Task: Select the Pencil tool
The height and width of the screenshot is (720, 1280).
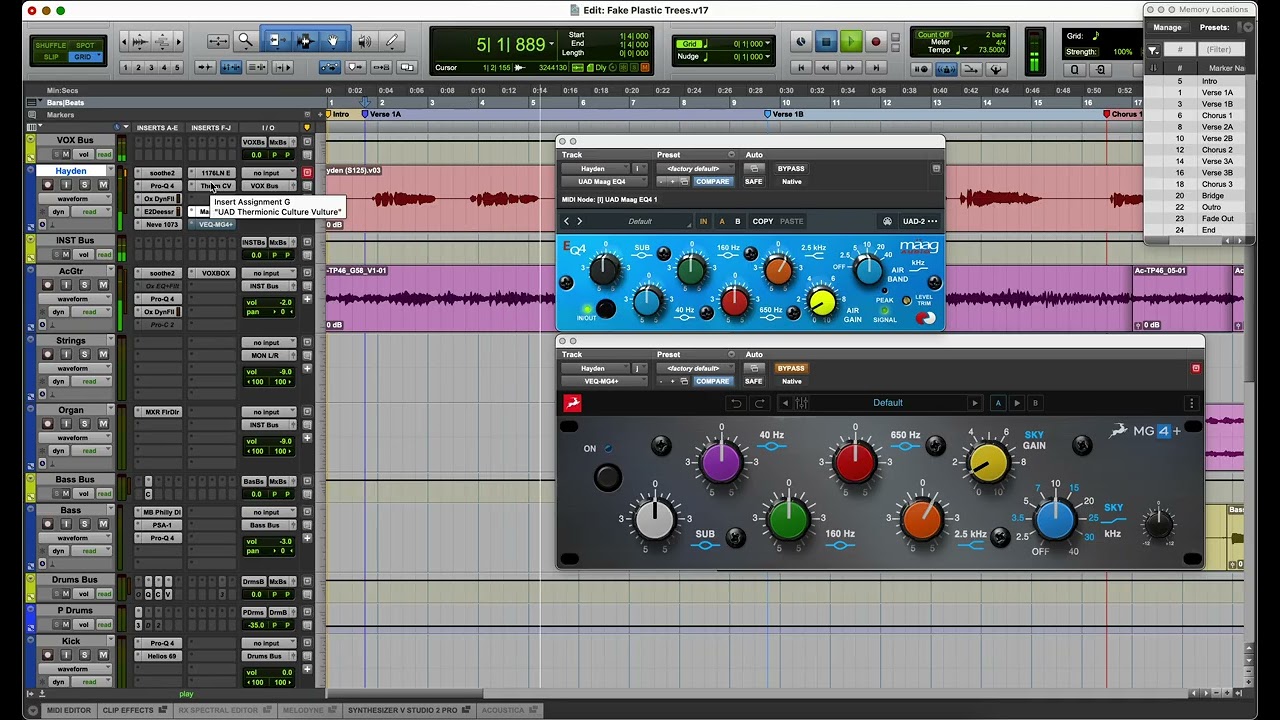Action: (x=392, y=41)
